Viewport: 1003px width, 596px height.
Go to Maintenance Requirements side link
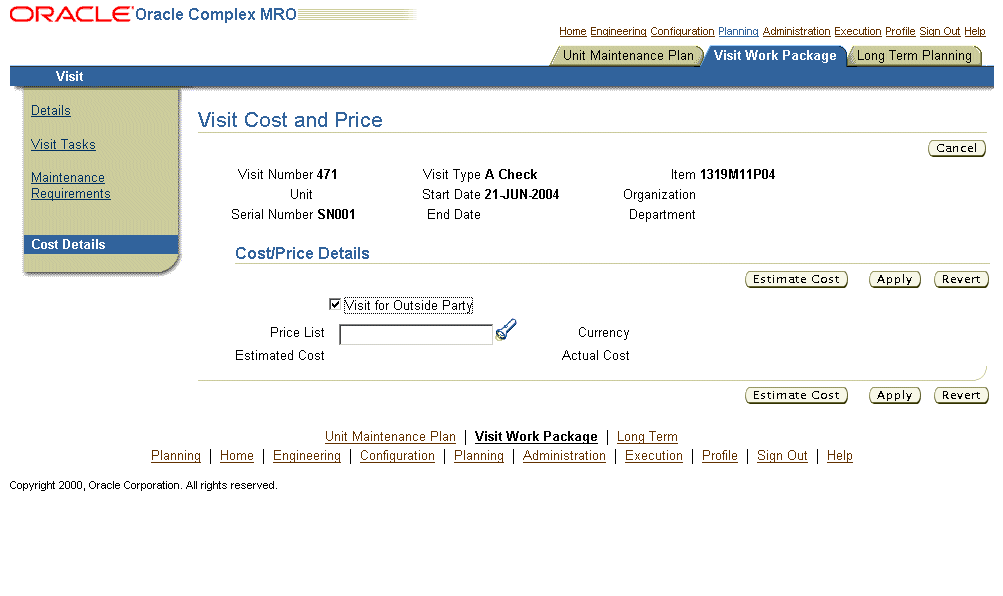click(x=70, y=185)
